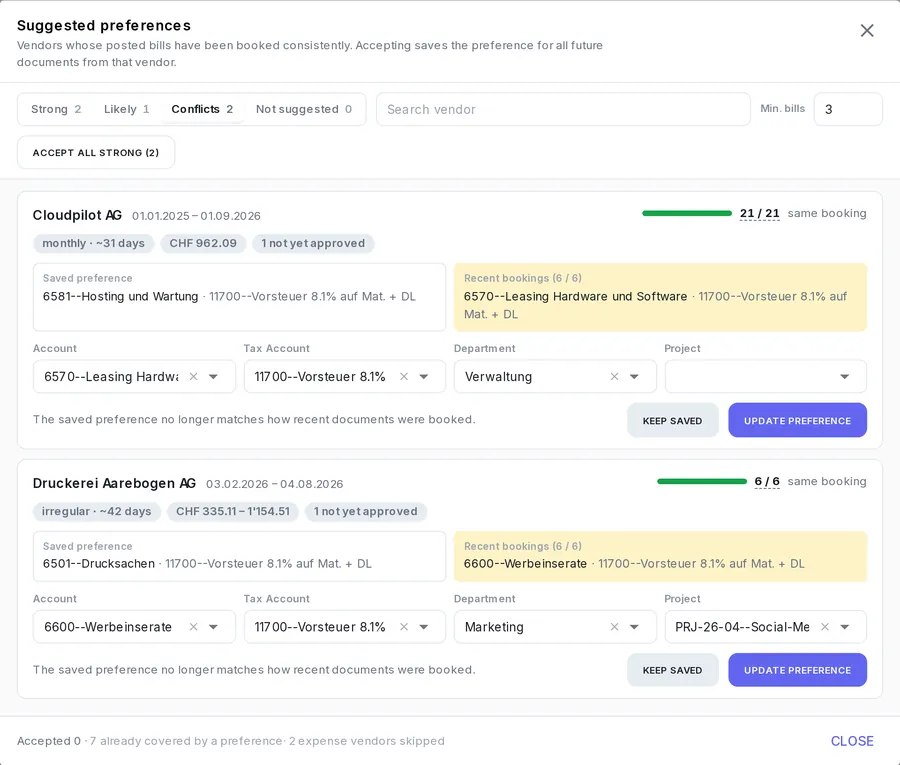This screenshot has height=765, width=900.
Task: Expand Cloudpilot Account dropdown arrow
Action: [x=214, y=376]
